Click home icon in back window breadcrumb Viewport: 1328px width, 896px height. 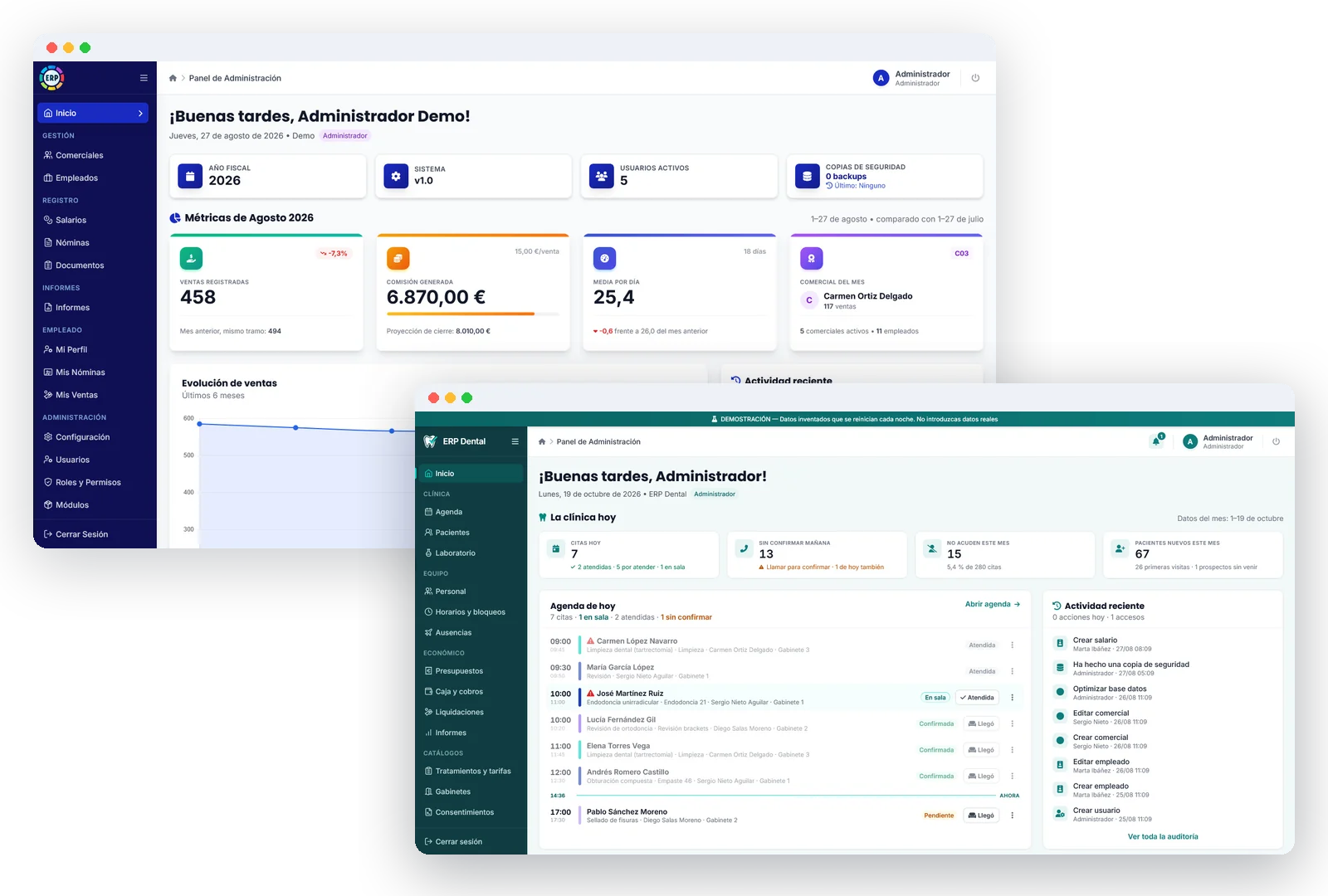click(x=173, y=78)
